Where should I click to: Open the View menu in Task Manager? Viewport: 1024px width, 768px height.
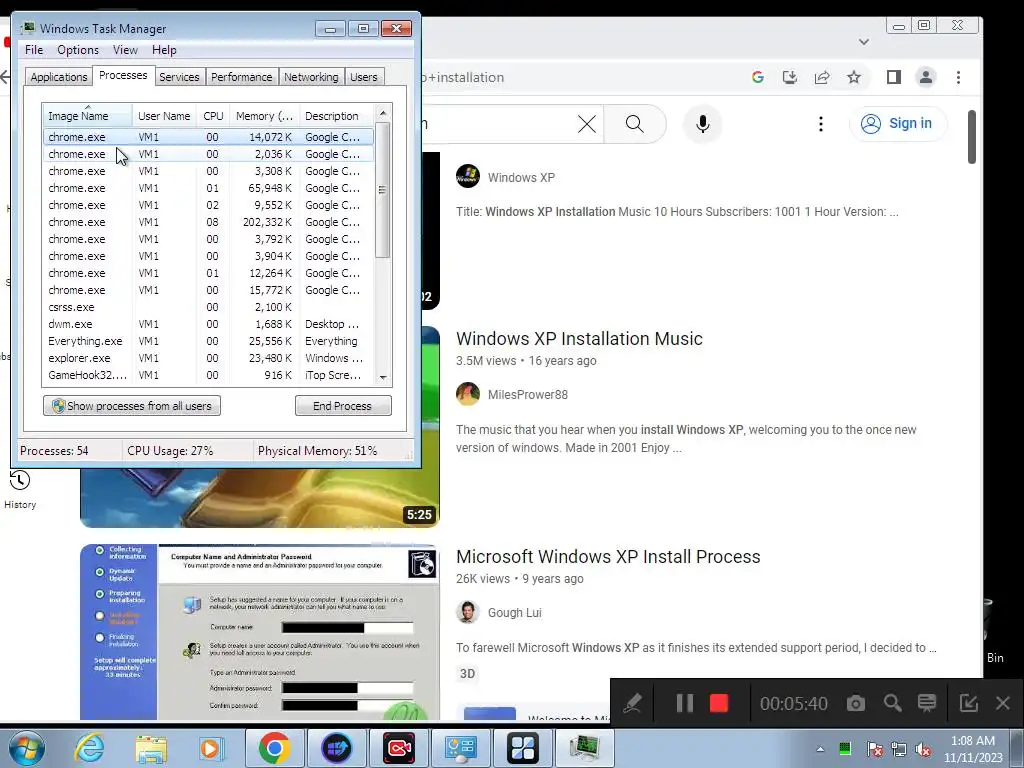point(125,50)
